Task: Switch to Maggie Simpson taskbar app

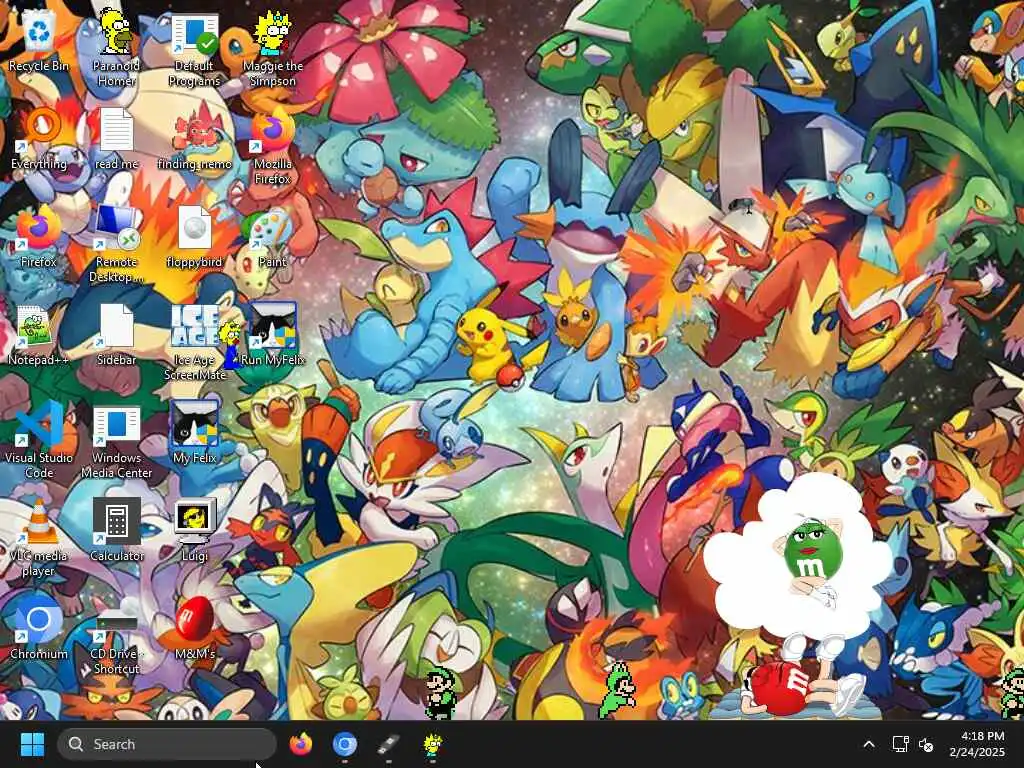Action: click(x=432, y=744)
